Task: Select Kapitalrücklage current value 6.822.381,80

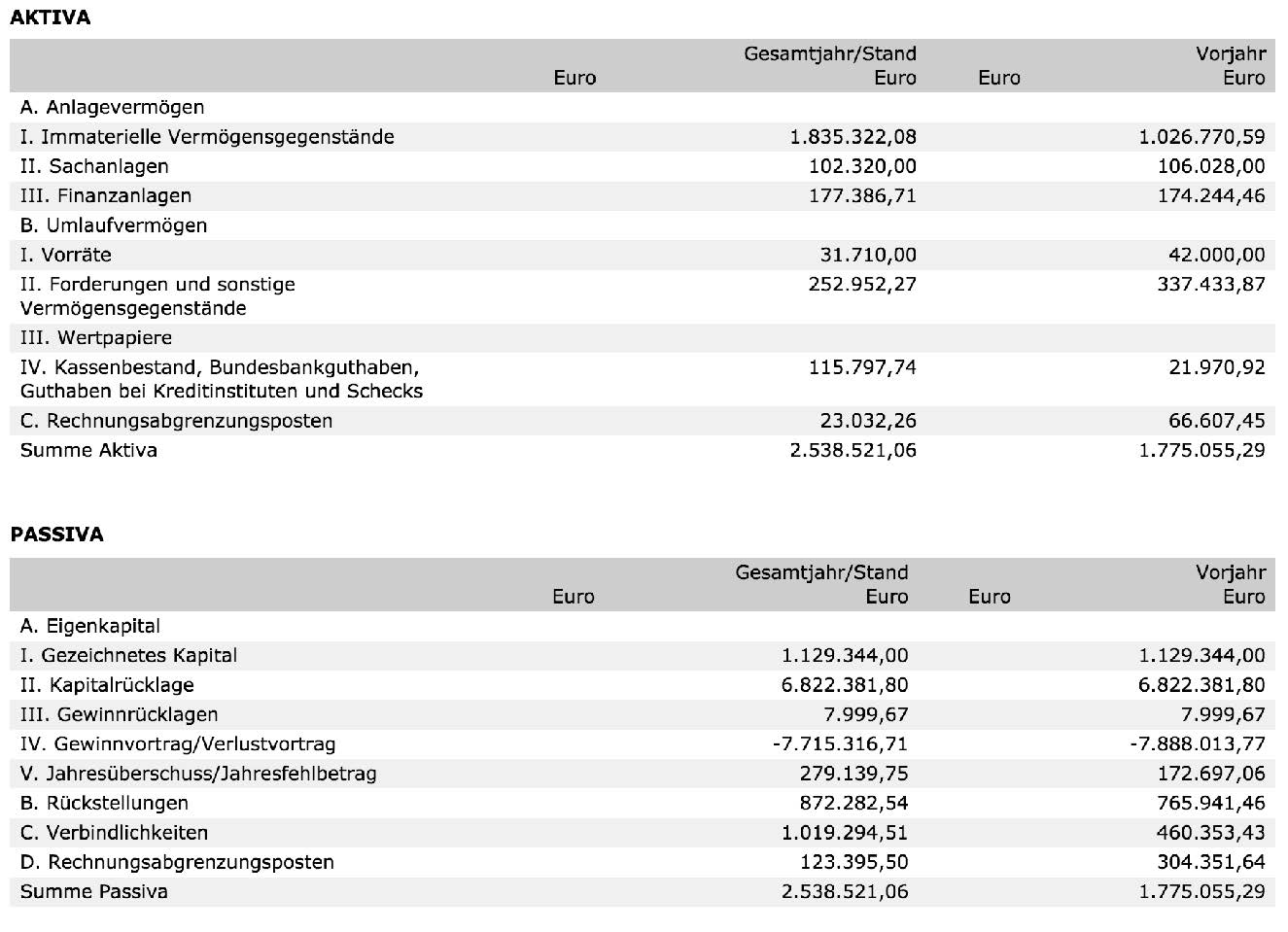Action: click(x=845, y=685)
